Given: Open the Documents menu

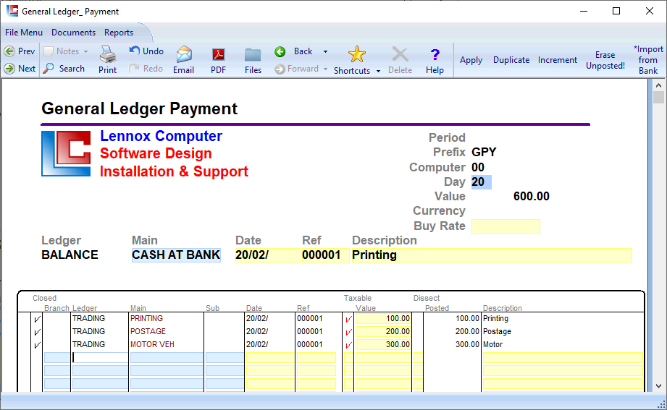Looking at the screenshot, I should coord(73,32).
